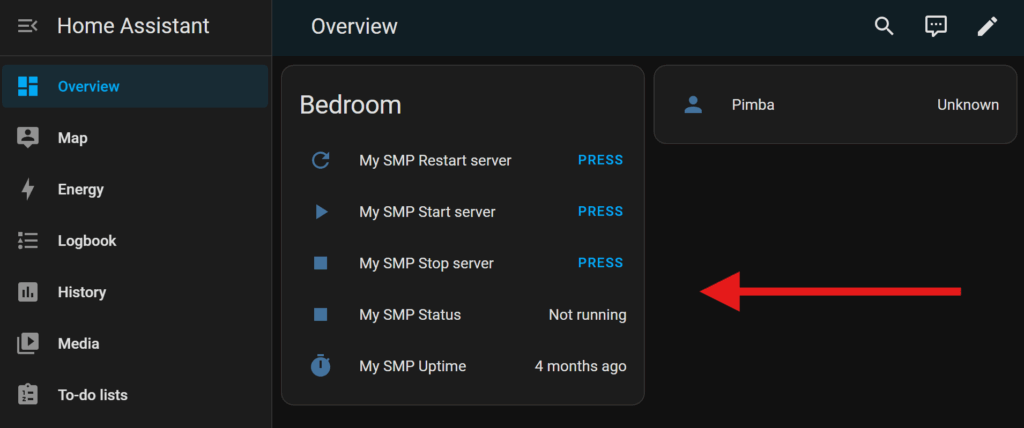Open the Assist chat icon
The width and height of the screenshot is (1024, 428).
coord(935,27)
